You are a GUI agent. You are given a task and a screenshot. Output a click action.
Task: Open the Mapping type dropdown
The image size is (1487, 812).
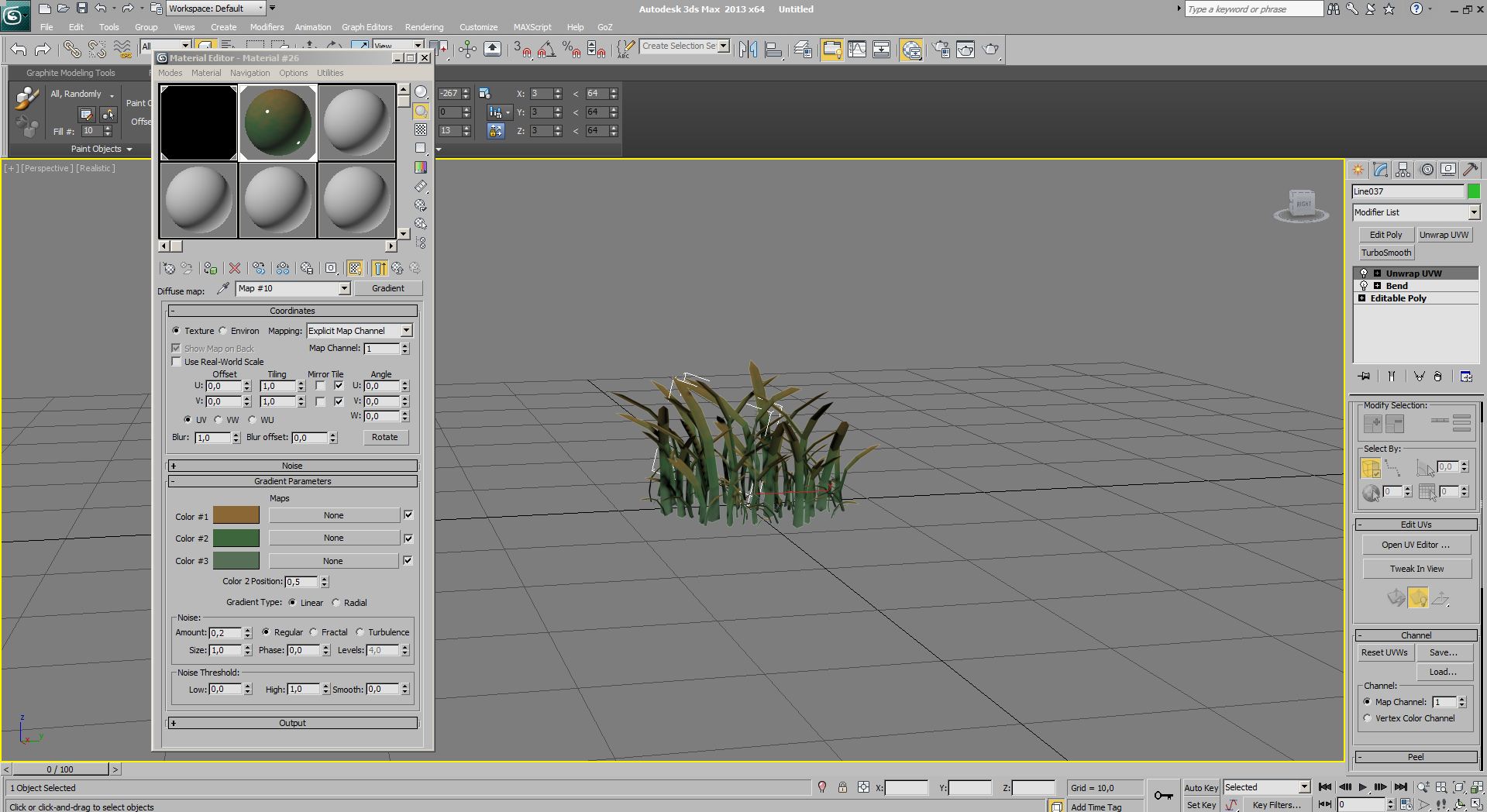[360, 331]
